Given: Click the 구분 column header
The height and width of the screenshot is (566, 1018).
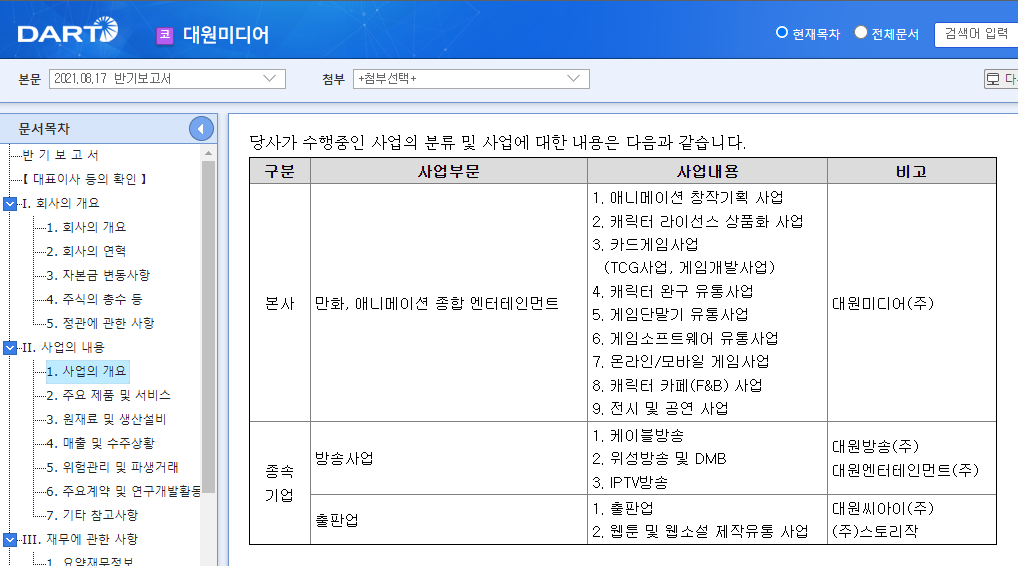Looking at the screenshot, I should click(280, 171).
